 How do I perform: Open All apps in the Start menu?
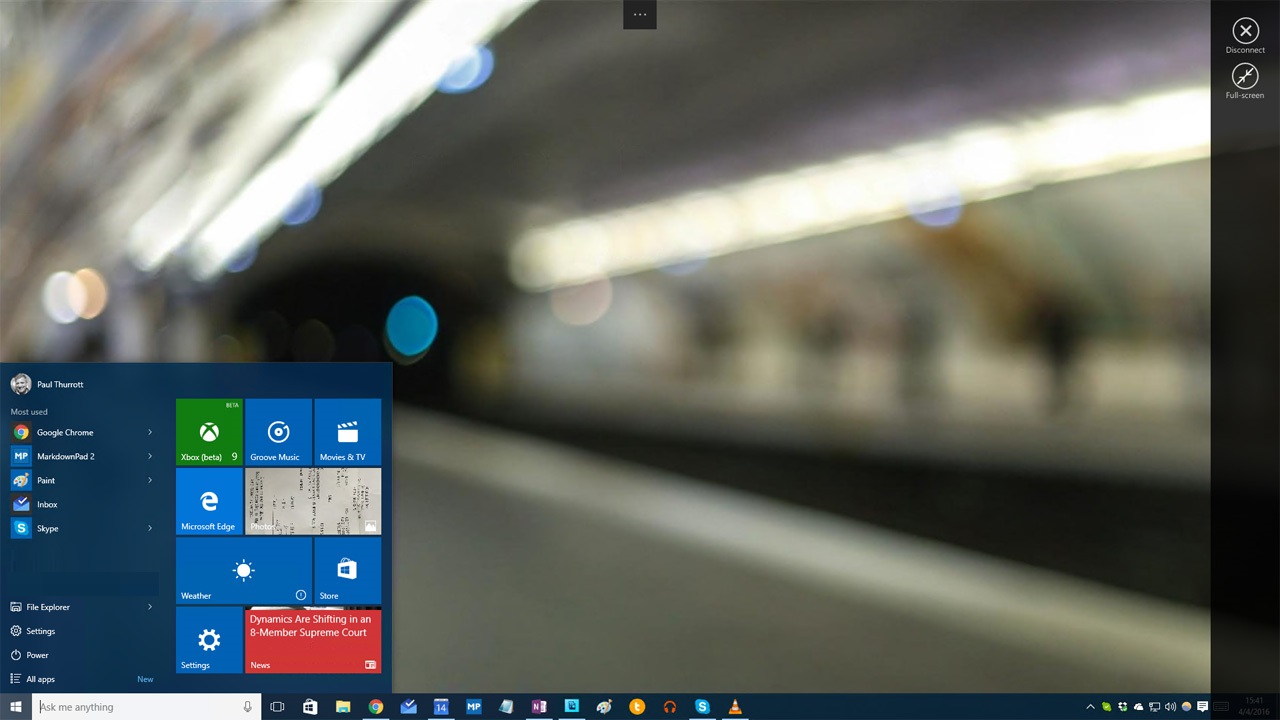point(40,679)
